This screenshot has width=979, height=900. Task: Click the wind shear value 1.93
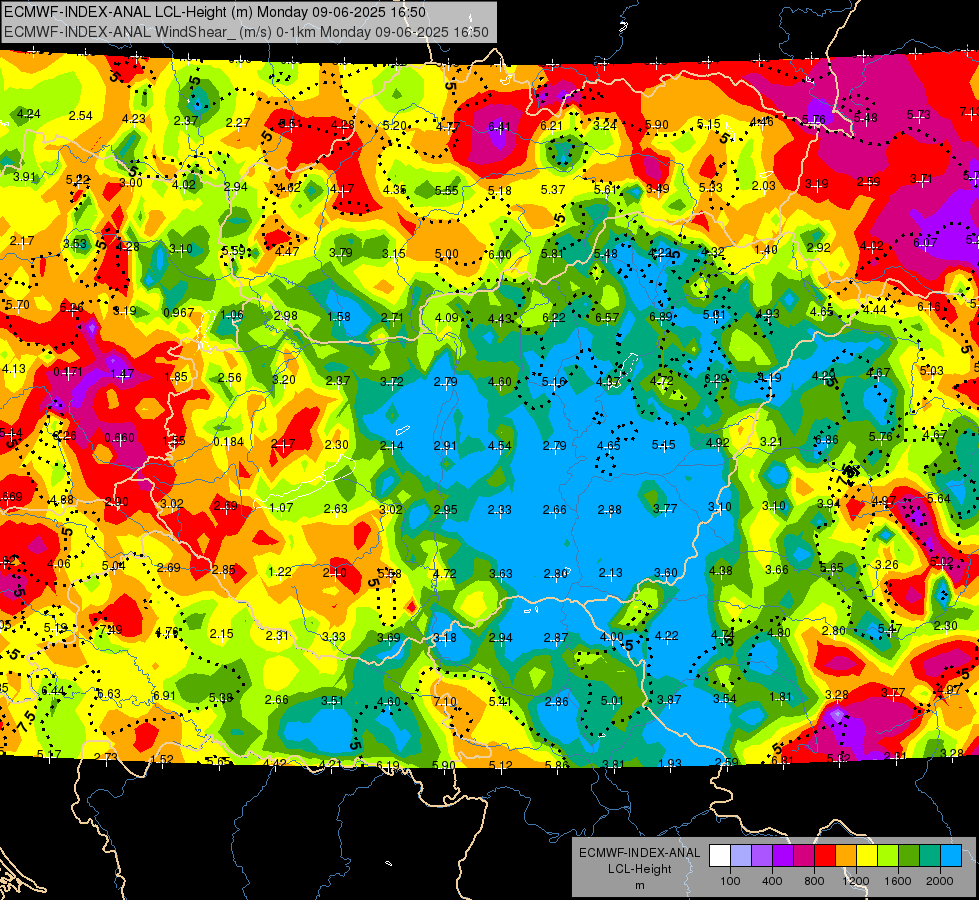pos(669,763)
